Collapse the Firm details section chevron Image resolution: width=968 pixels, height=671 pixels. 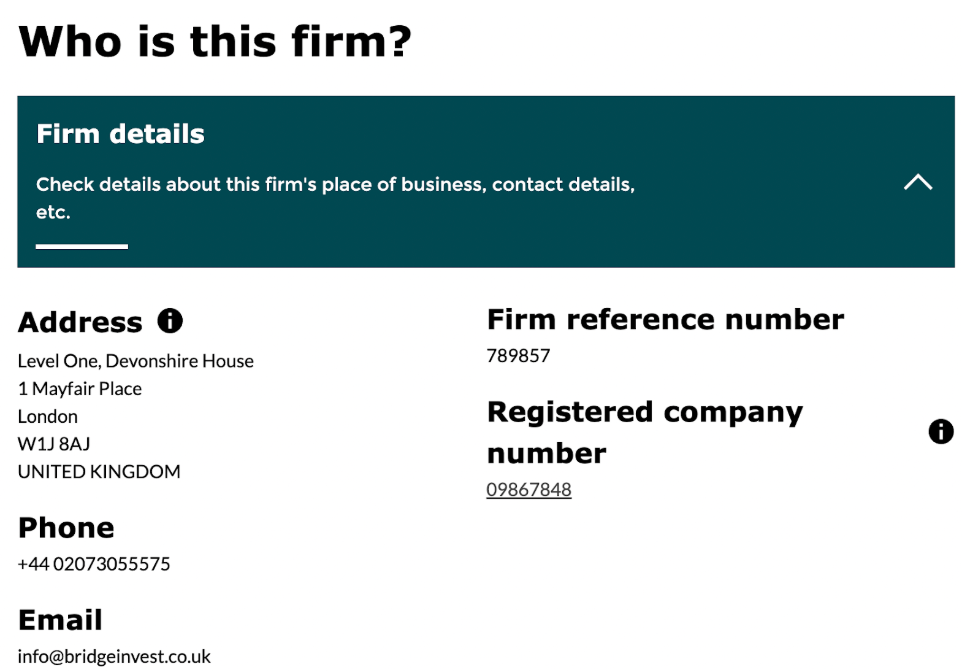pos(917,182)
